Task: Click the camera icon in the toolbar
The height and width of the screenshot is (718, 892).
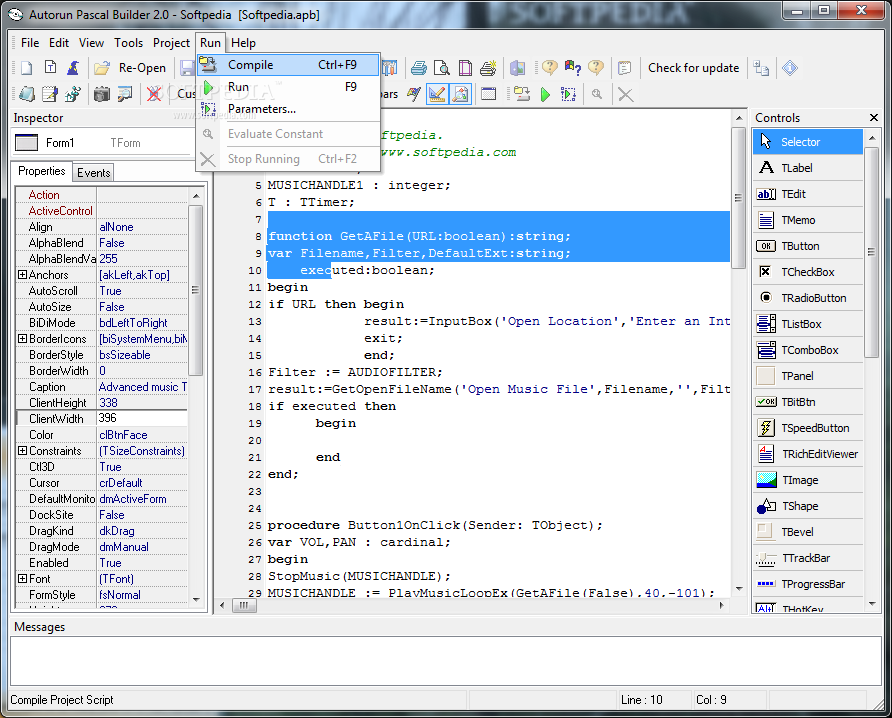Action: point(102,94)
